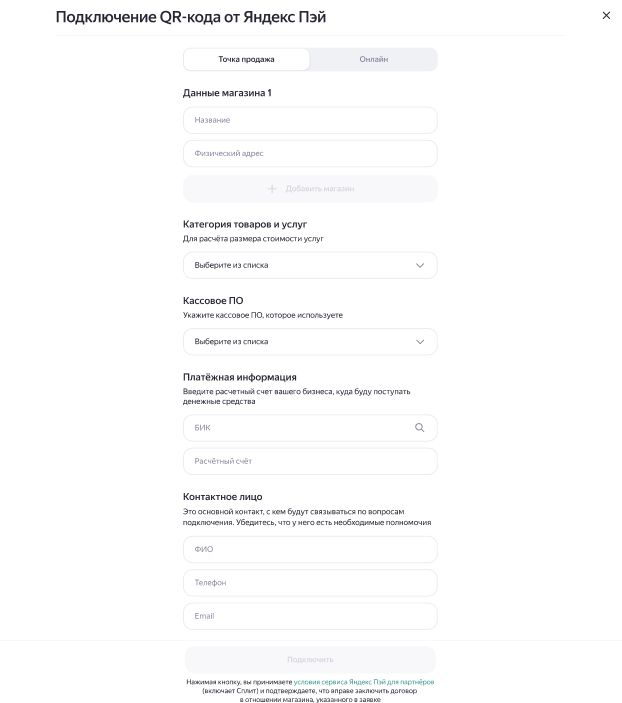Focus the Физический адрес field
Screen dimensions: 622x703
point(310,154)
